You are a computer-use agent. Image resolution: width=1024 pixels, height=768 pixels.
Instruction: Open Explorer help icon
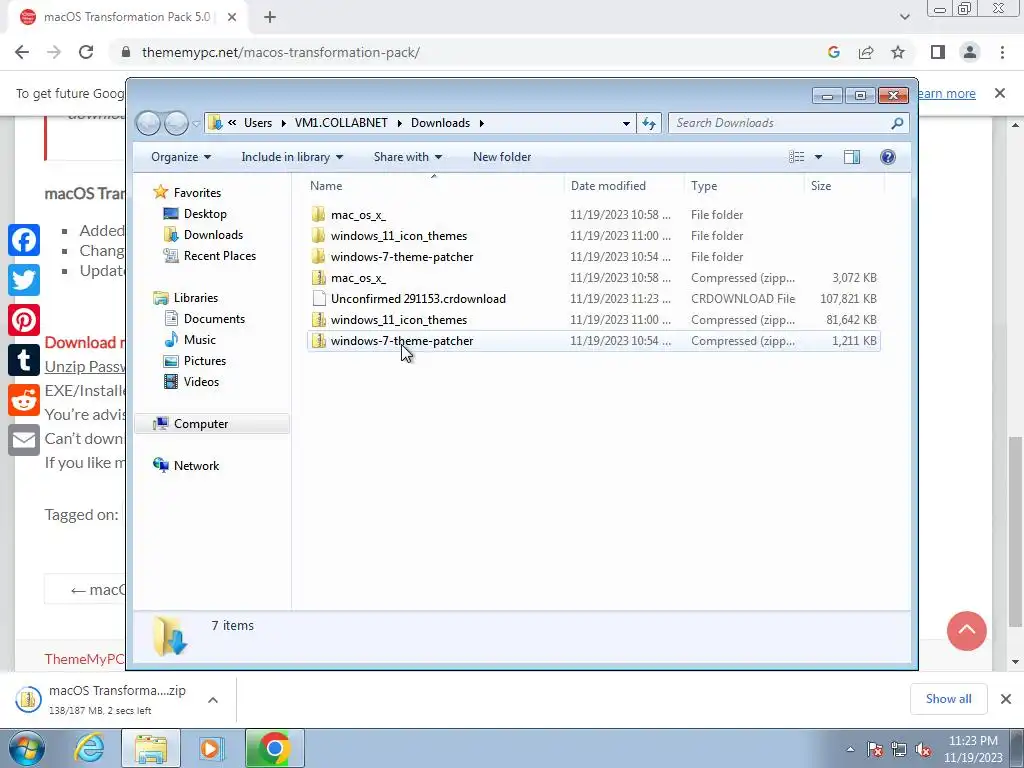pos(888,157)
